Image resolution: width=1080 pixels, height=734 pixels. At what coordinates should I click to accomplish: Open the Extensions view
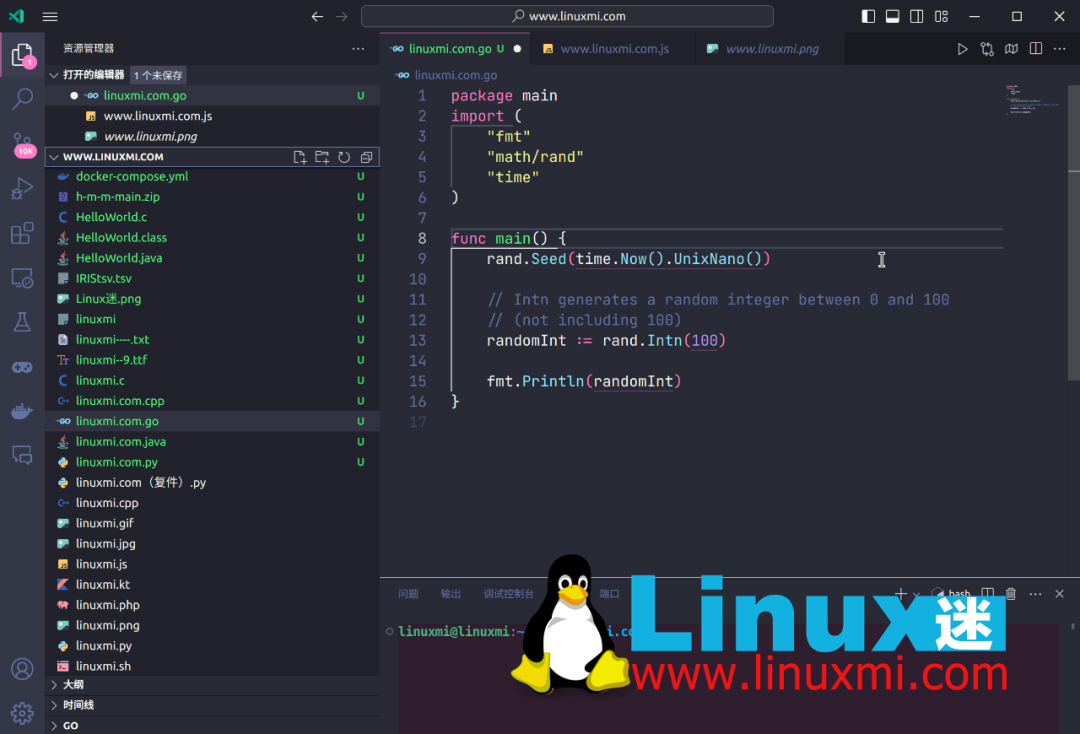22,233
